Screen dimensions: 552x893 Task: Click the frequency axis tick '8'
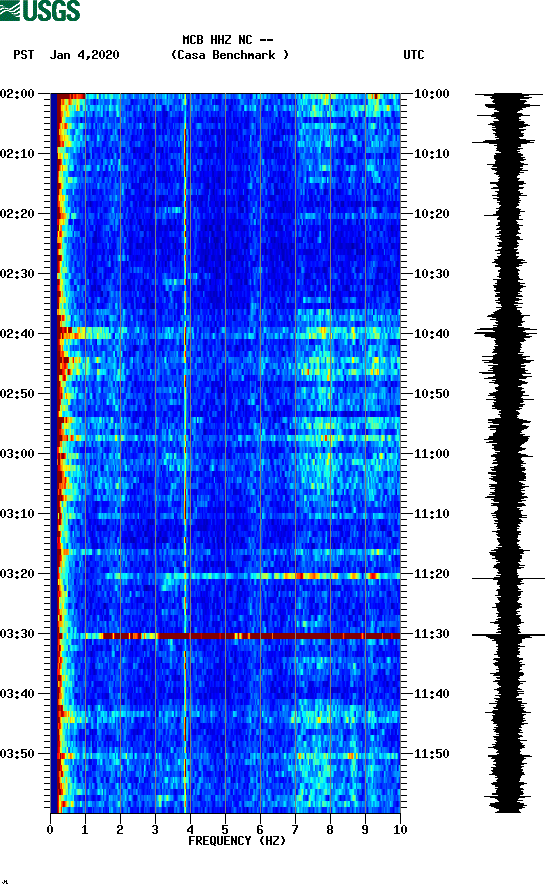[x=330, y=830]
